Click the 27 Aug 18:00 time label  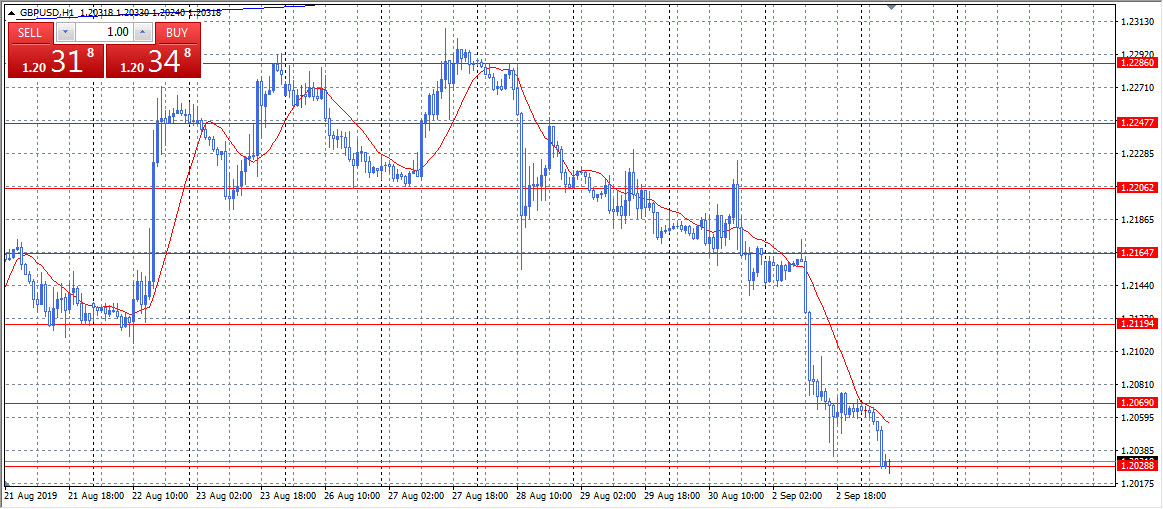tap(481, 495)
